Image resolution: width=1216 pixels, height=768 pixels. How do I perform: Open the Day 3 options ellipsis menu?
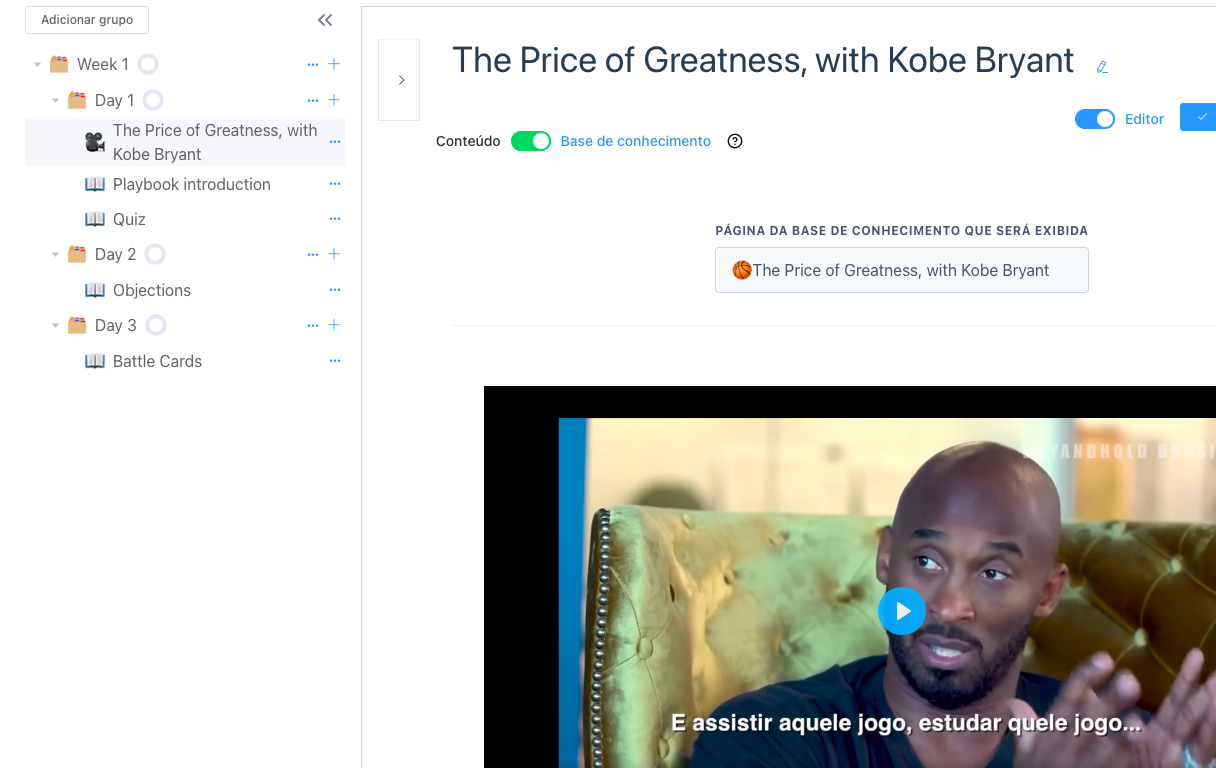(313, 326)
